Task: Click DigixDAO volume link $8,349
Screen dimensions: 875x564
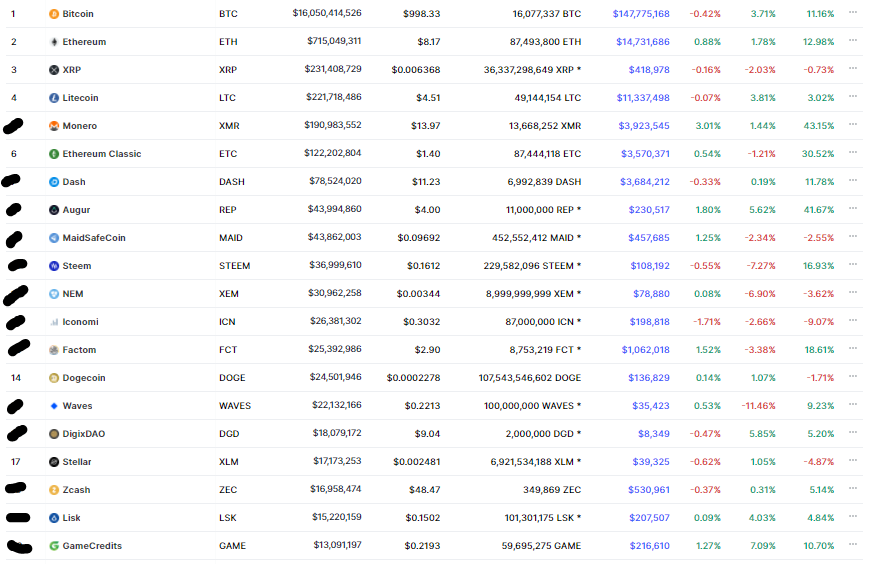Action: [x=654, y=434]
